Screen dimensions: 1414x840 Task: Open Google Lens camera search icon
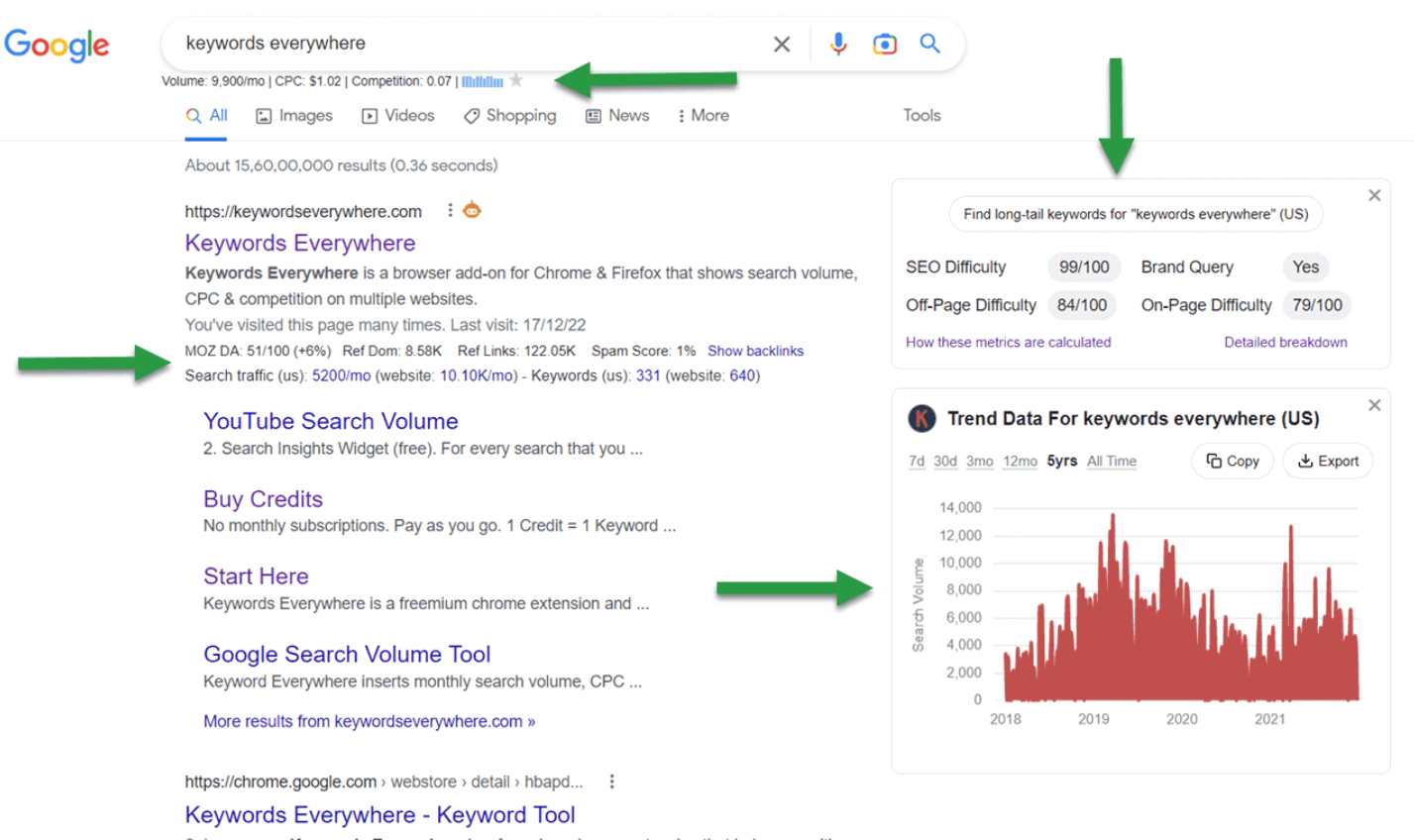884,44
